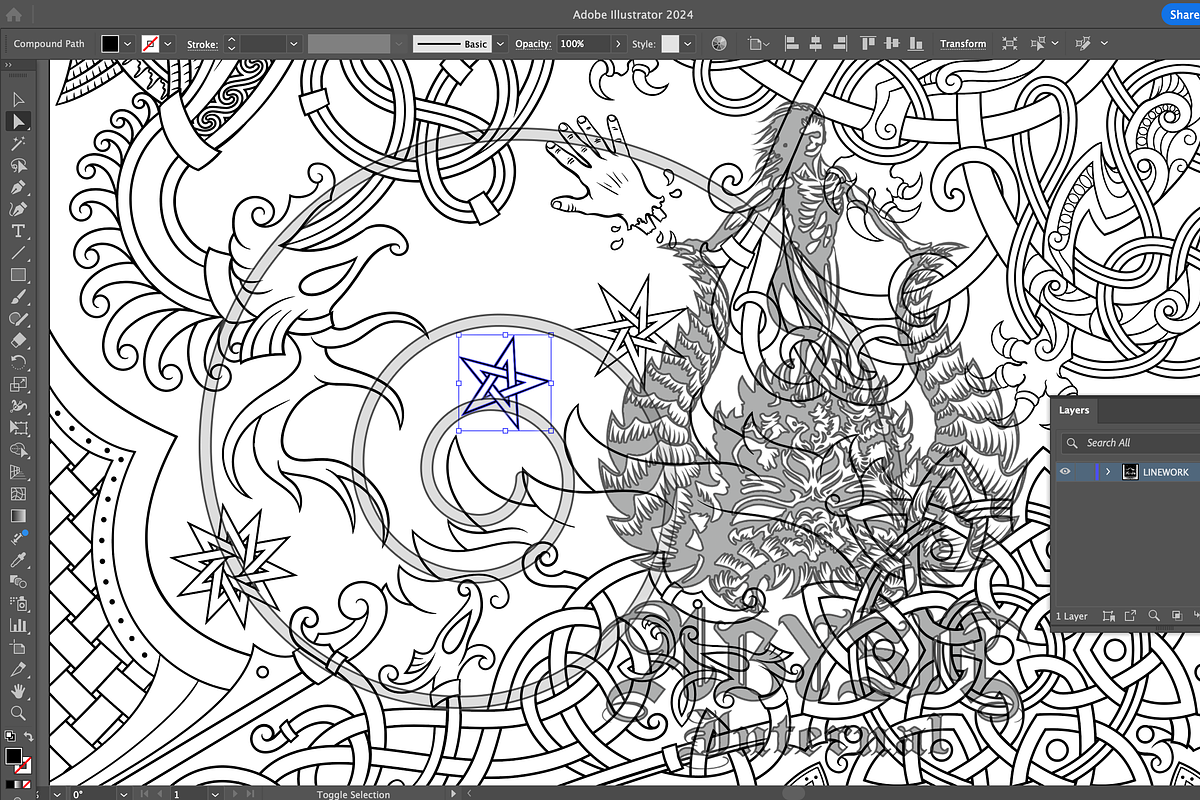The height and width of the screenshot is (800, 1200).
Task: Click the opacity 100% input field
Action: (583, 44)
